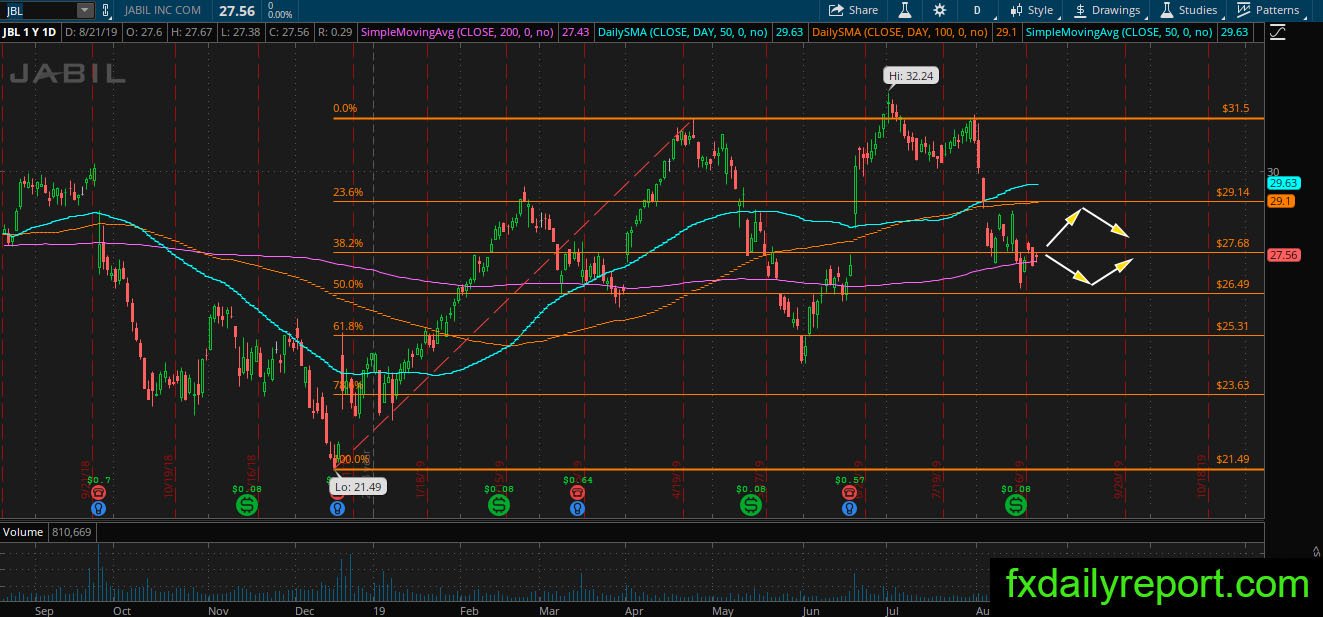Click the February $0.08 dividend icon
The width and height of the screenshot is (1323, 617).
[497, 506]
